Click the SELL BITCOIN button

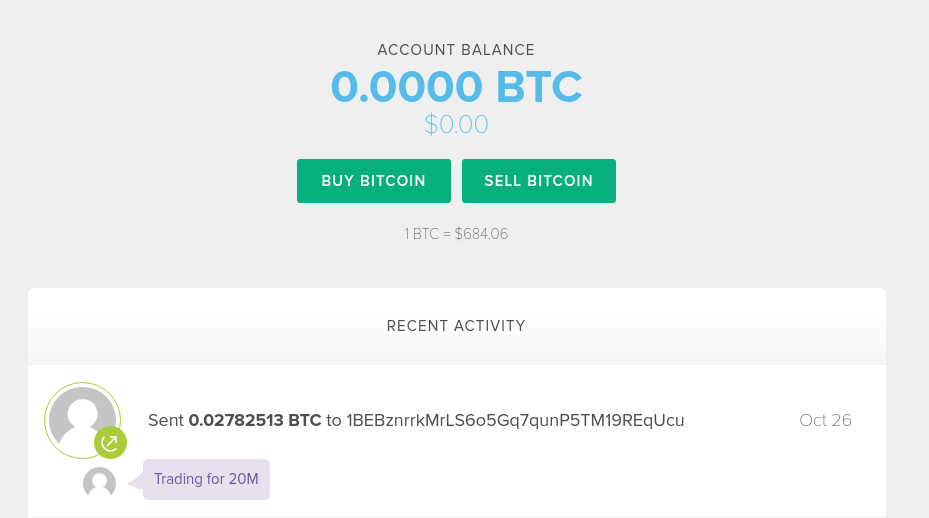539,181
